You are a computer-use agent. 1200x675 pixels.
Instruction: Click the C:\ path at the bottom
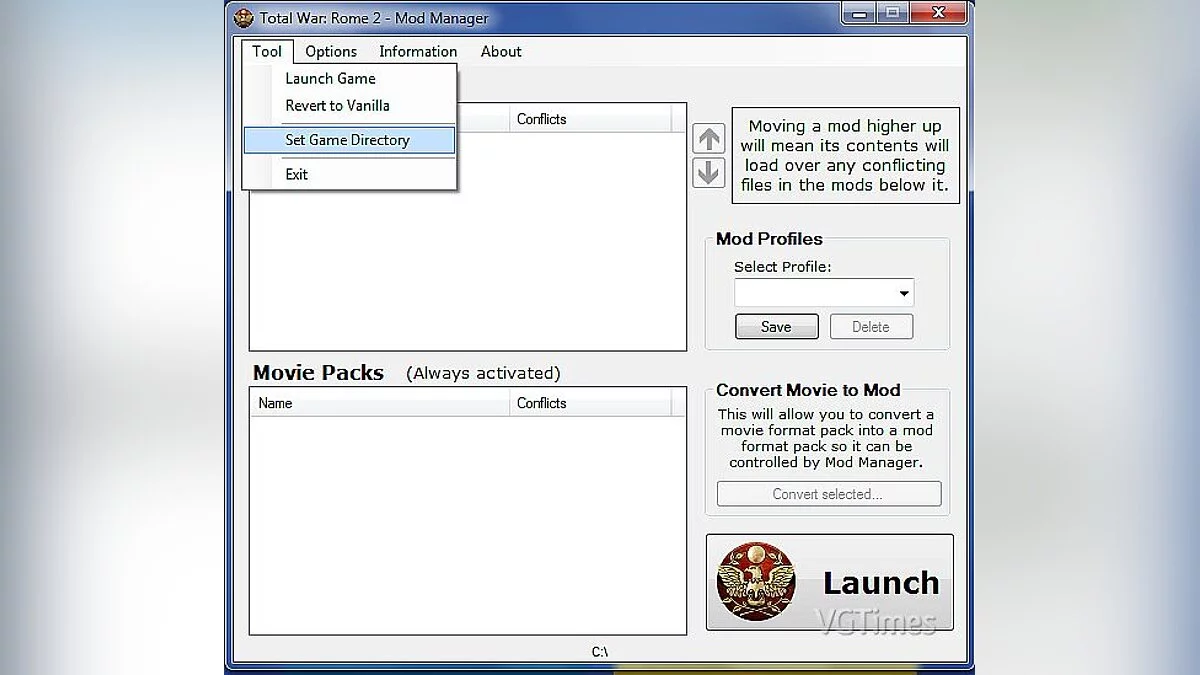pyautogui.click(x=600, y=652)
